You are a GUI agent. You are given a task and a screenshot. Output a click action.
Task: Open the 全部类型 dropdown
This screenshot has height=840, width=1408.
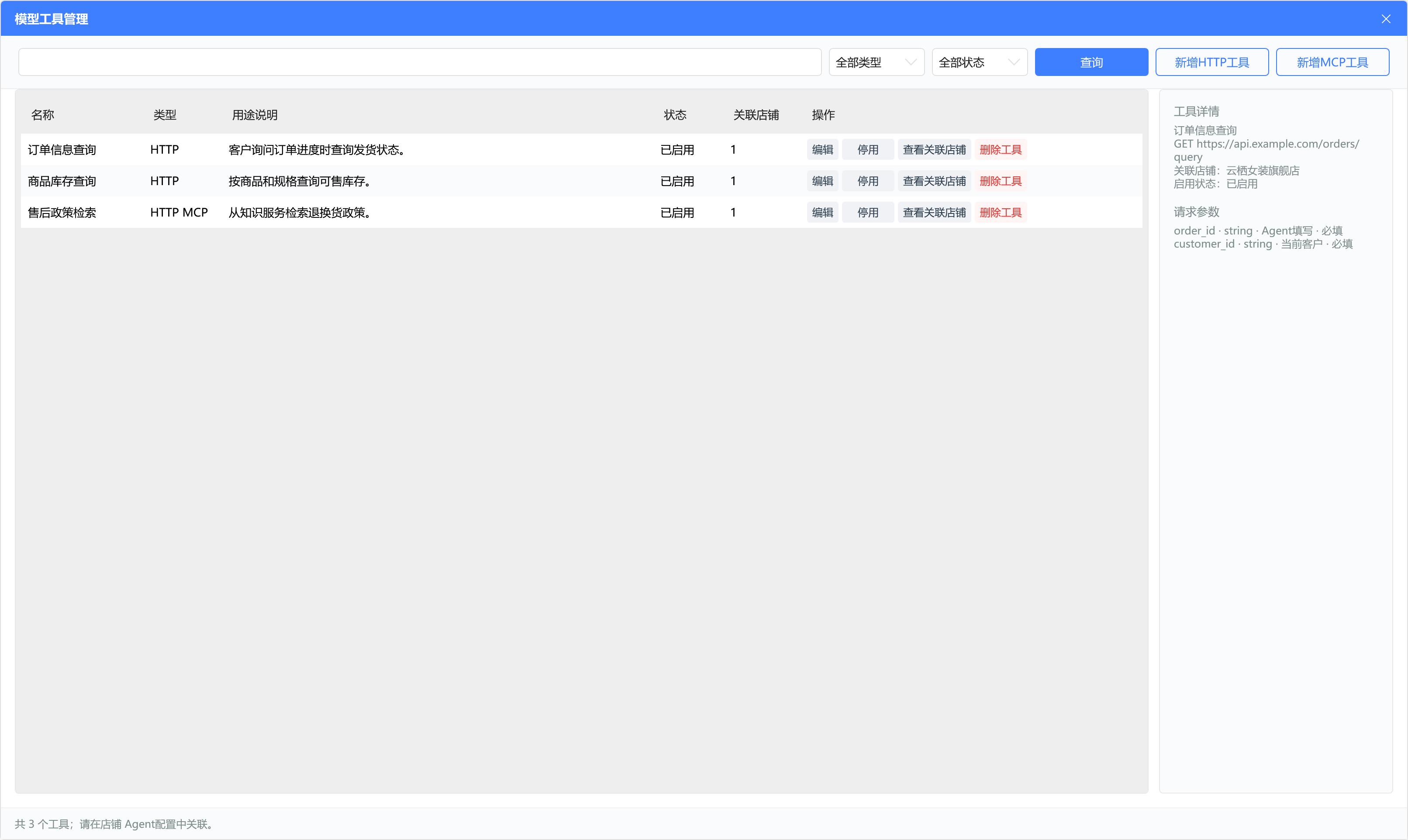click(x=876, y=62)
